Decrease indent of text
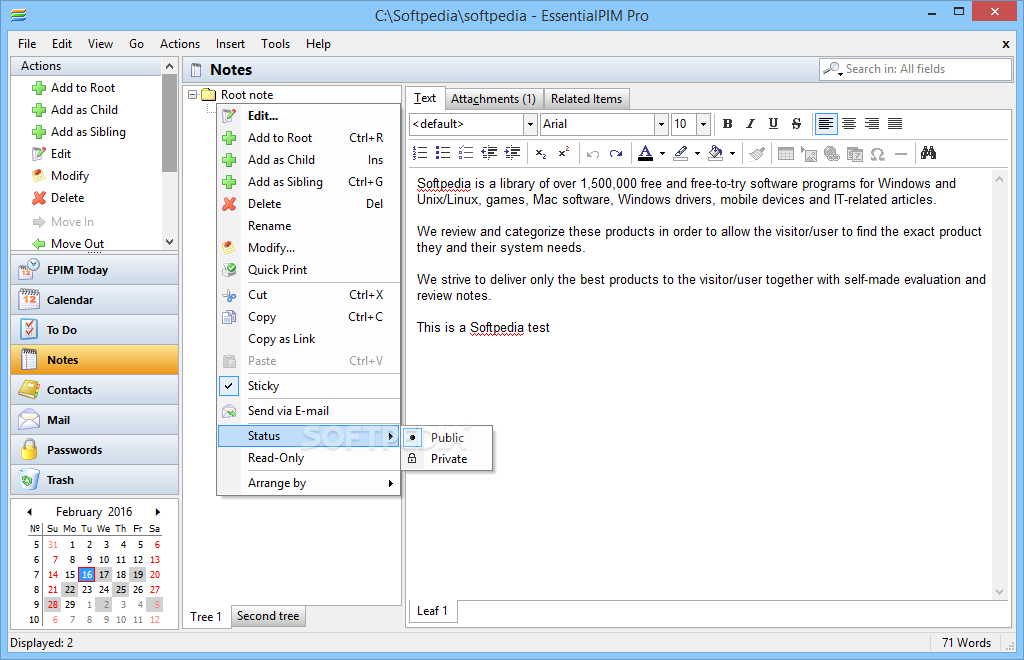 click(x=489, y=153)
